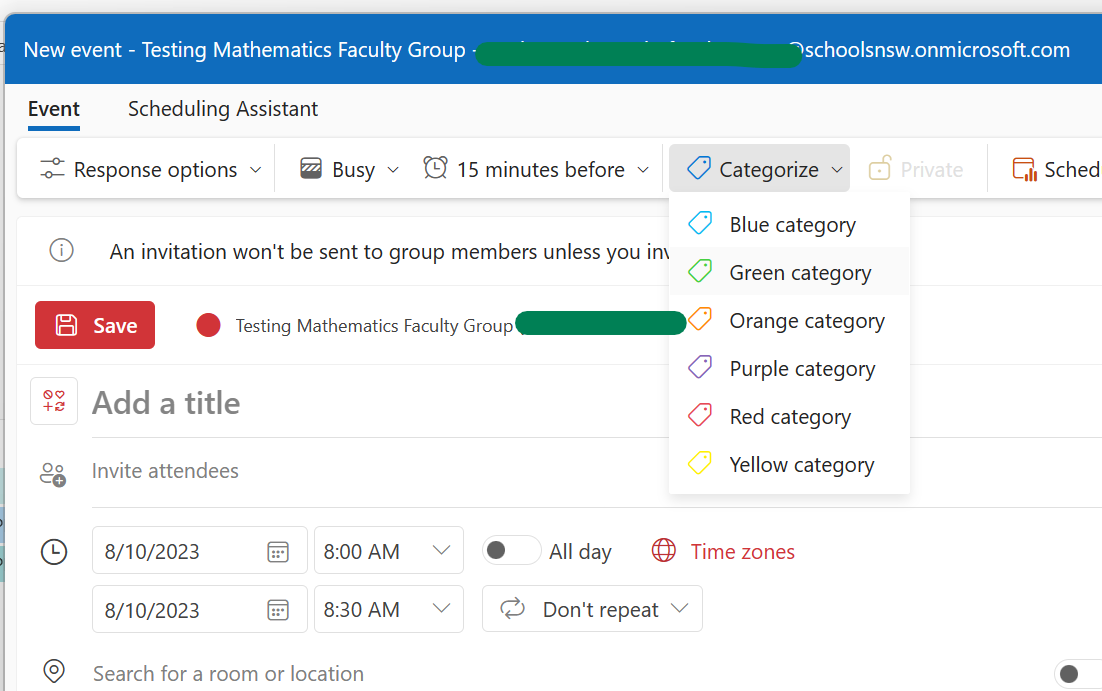The image size is (1102, 691).
Task: Click the reminder alarm clock icon
Action: 435,169
